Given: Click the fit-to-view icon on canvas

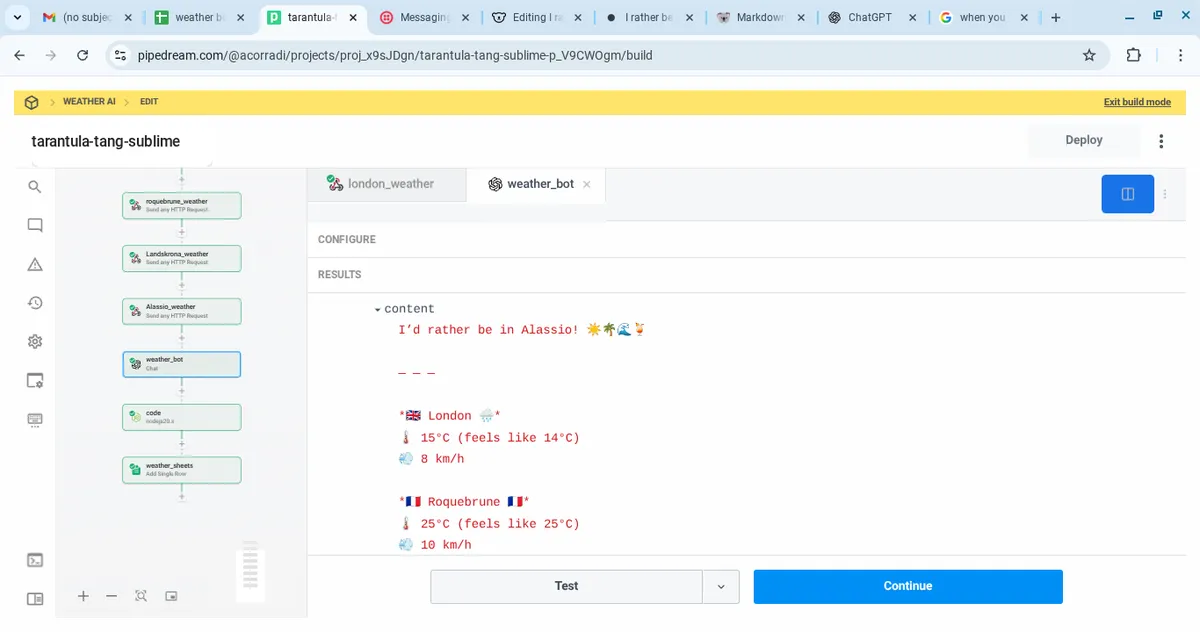Looking at the screenshot, I should pyautogui.click(x=141, y=596).
